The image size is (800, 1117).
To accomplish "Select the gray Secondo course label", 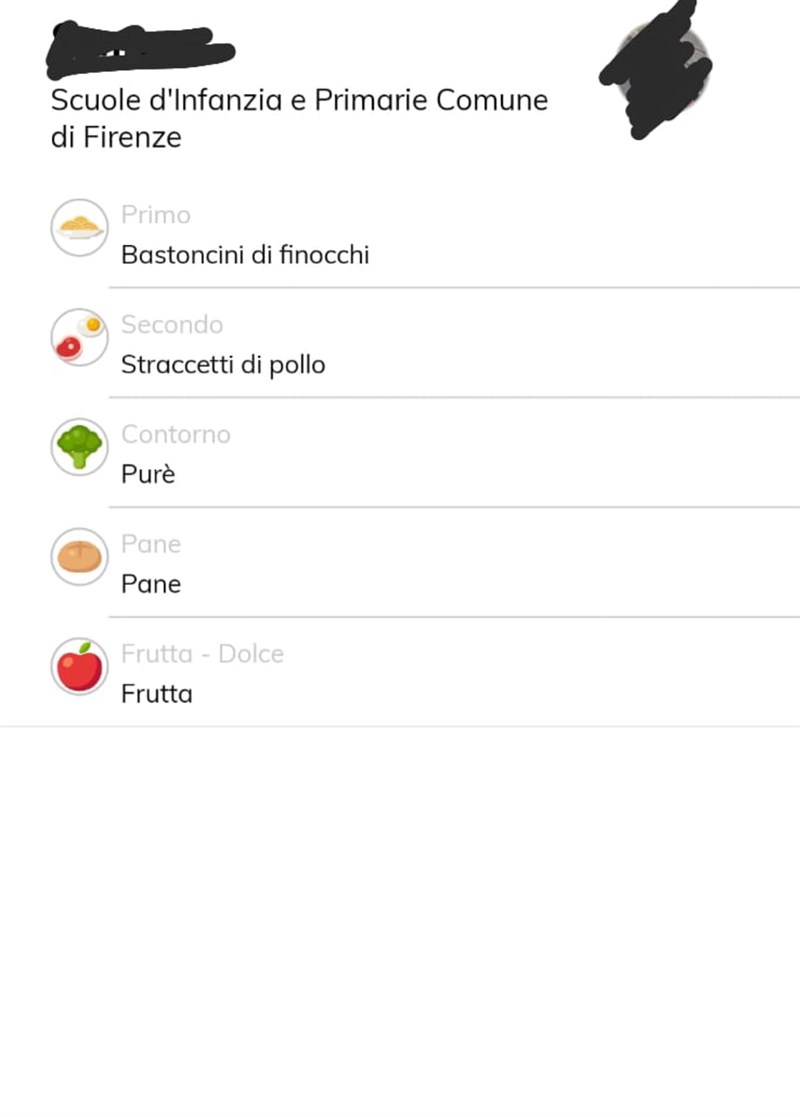I will click(x=171, y=325).
